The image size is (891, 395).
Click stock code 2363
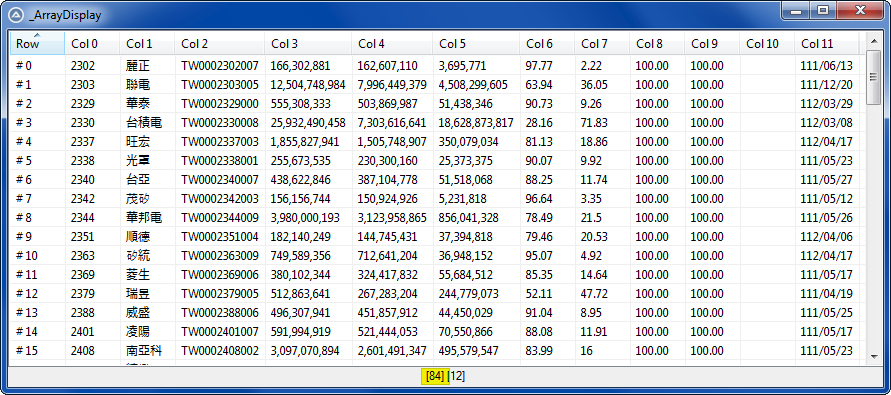(83, 256)
